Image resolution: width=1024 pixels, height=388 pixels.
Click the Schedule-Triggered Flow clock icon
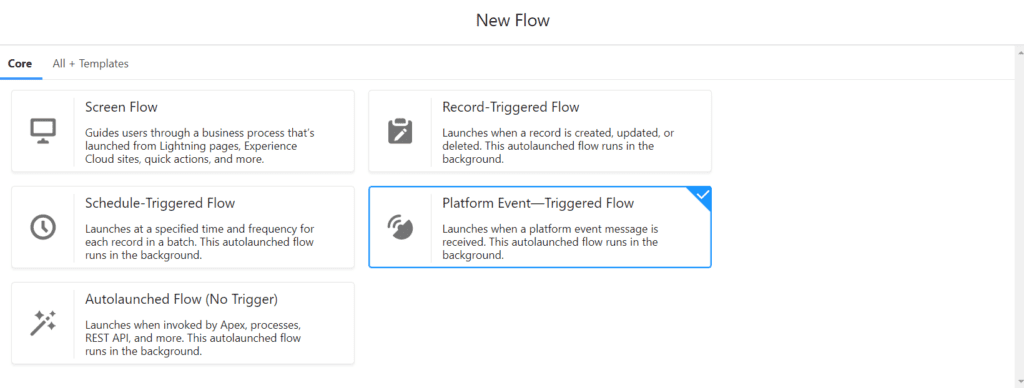43,227
